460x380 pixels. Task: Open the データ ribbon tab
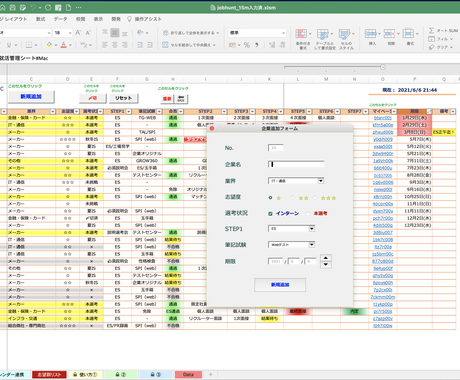click(x=61, y=19)
